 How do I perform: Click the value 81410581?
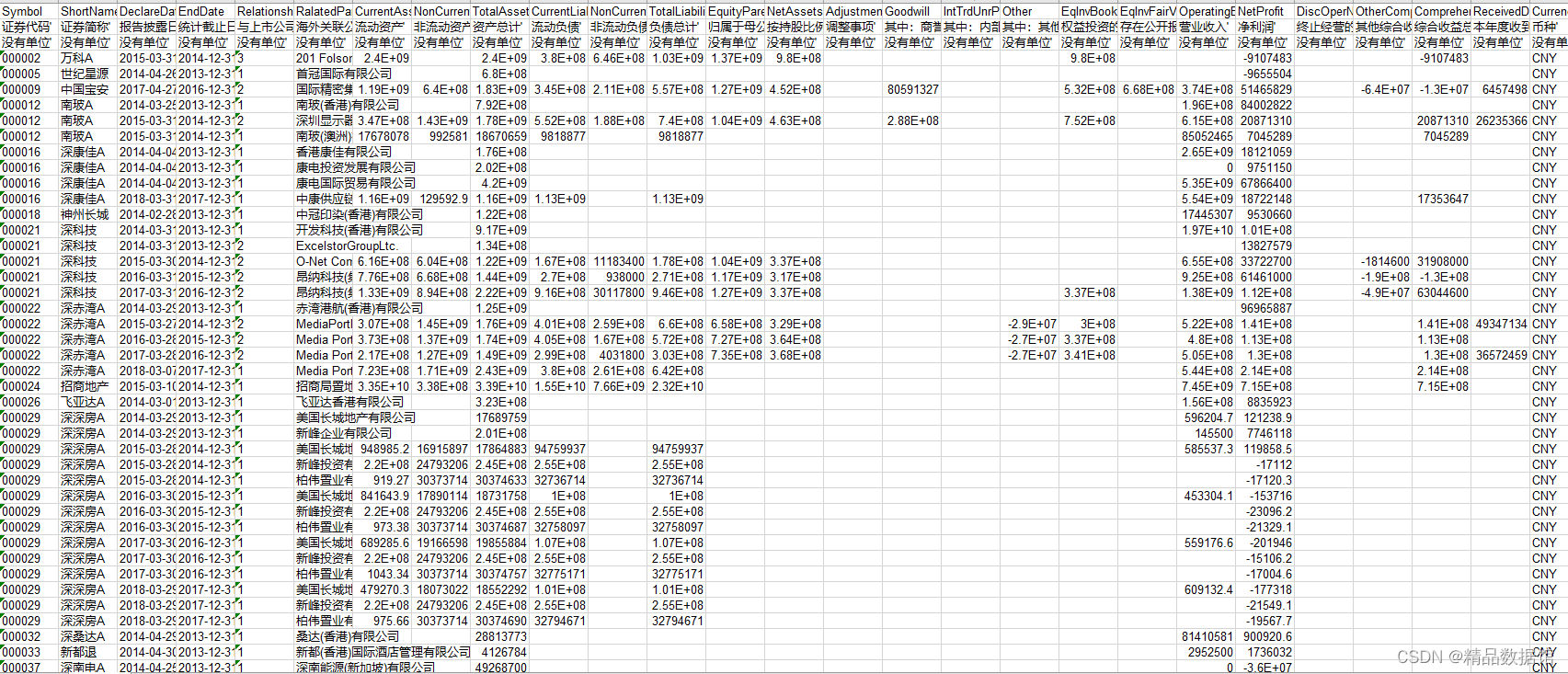click(x=1207, y=636)
